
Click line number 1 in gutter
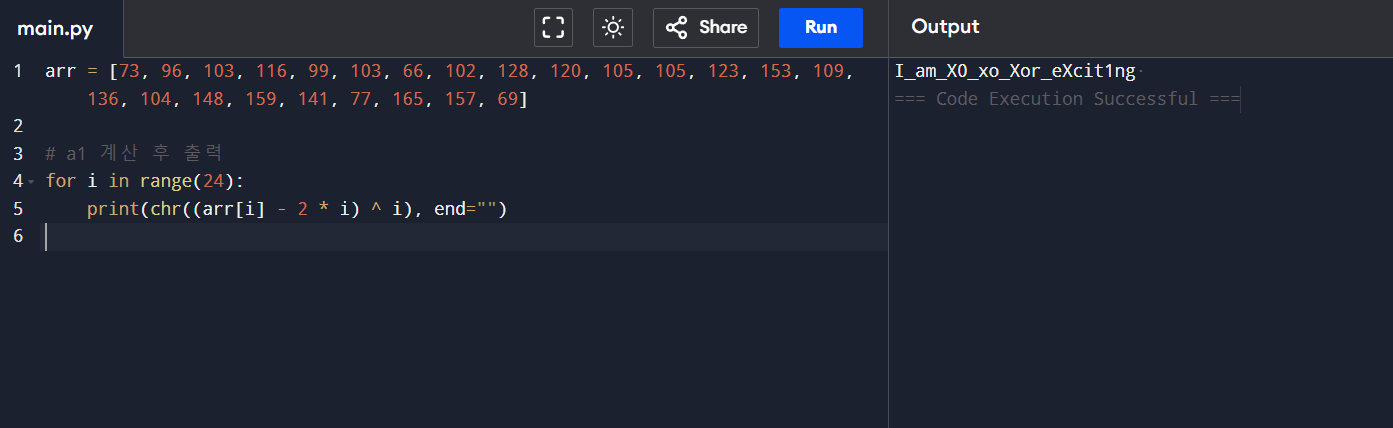(17, 71)
